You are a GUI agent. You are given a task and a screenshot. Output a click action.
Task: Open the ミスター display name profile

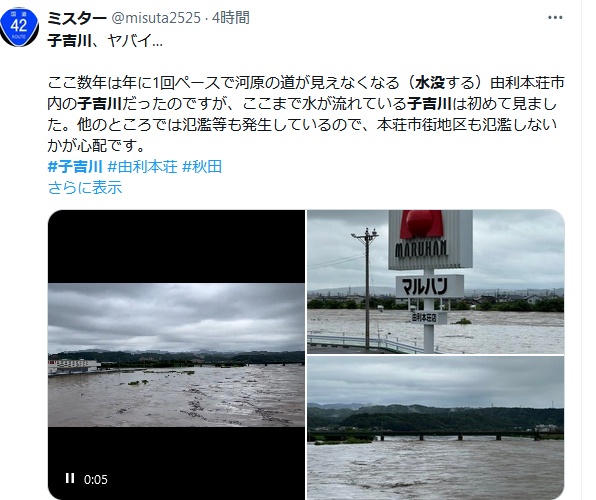point(77,18)
